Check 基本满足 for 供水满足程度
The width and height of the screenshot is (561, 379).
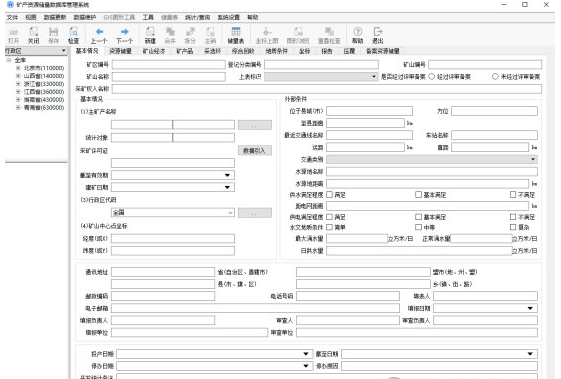tap(418, 194)
